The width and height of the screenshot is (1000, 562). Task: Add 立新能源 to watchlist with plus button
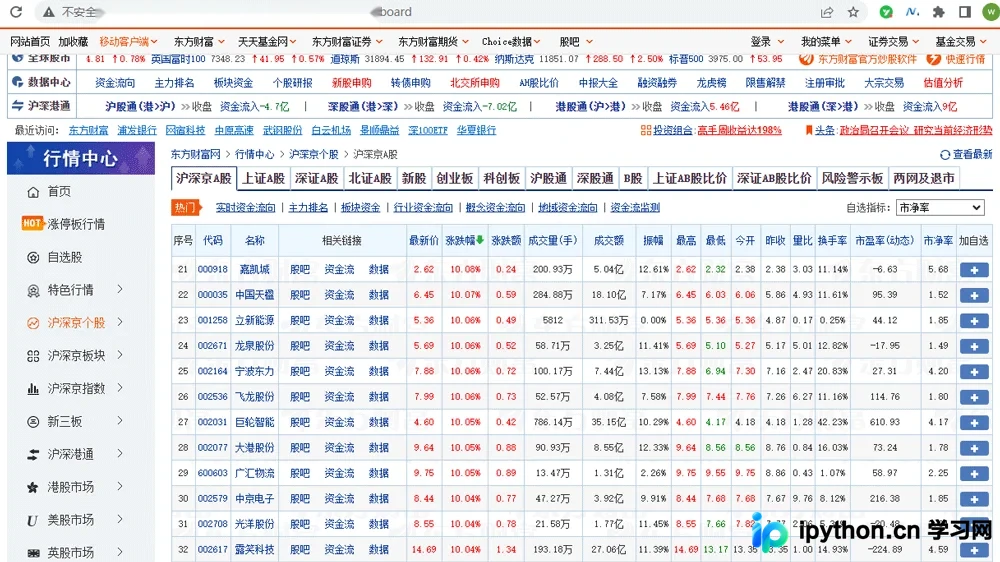[974, 321]
